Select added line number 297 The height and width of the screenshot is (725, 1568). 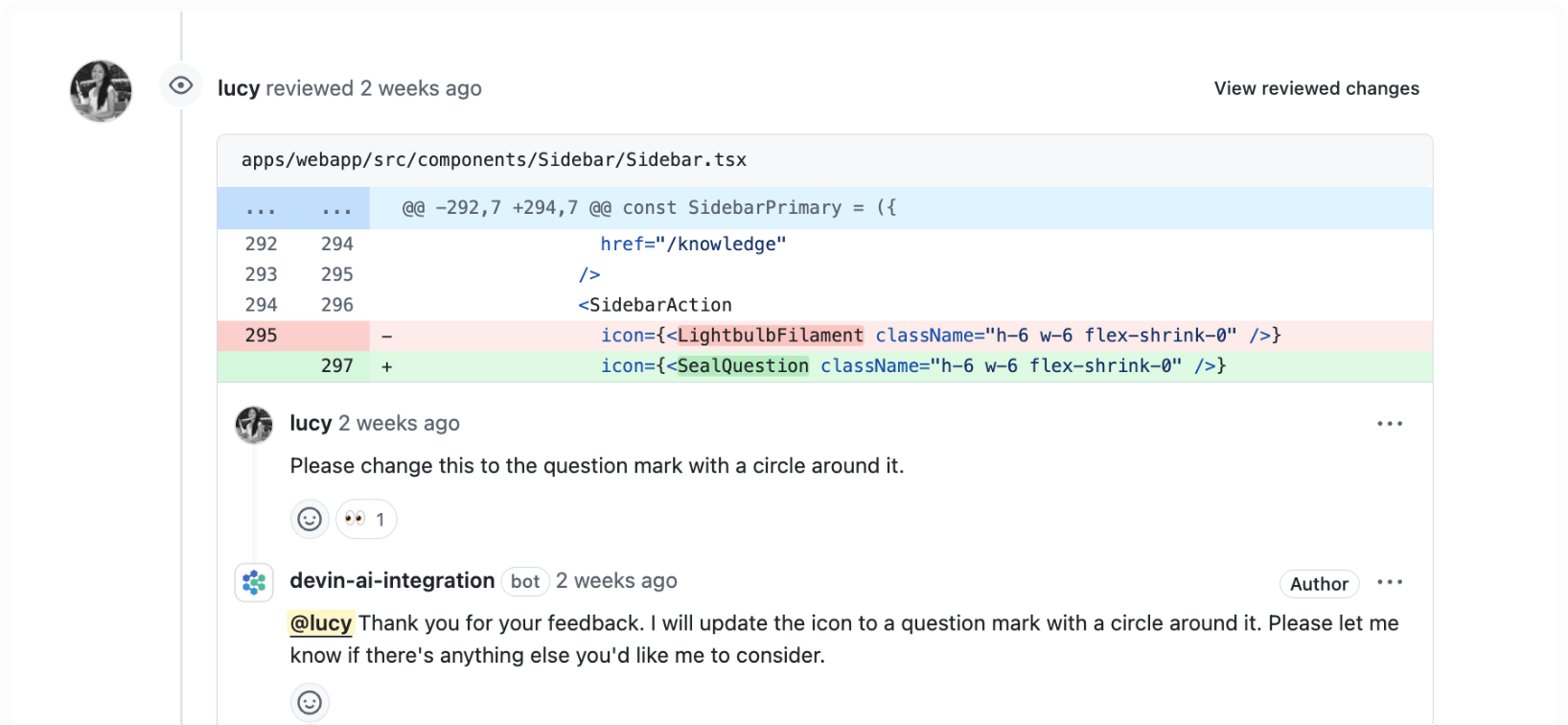click(x=336, y=366)
